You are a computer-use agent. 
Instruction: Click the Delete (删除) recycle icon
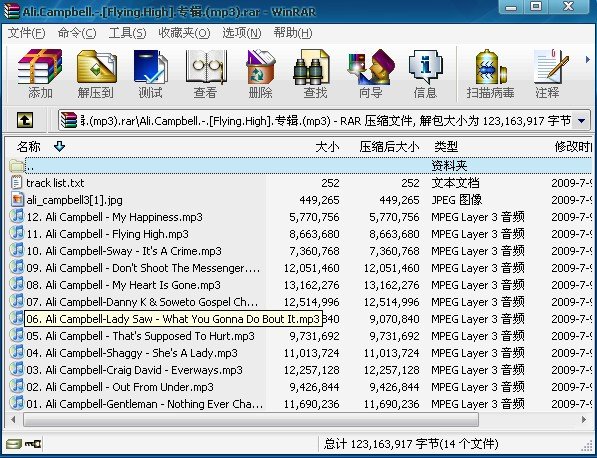261,66
